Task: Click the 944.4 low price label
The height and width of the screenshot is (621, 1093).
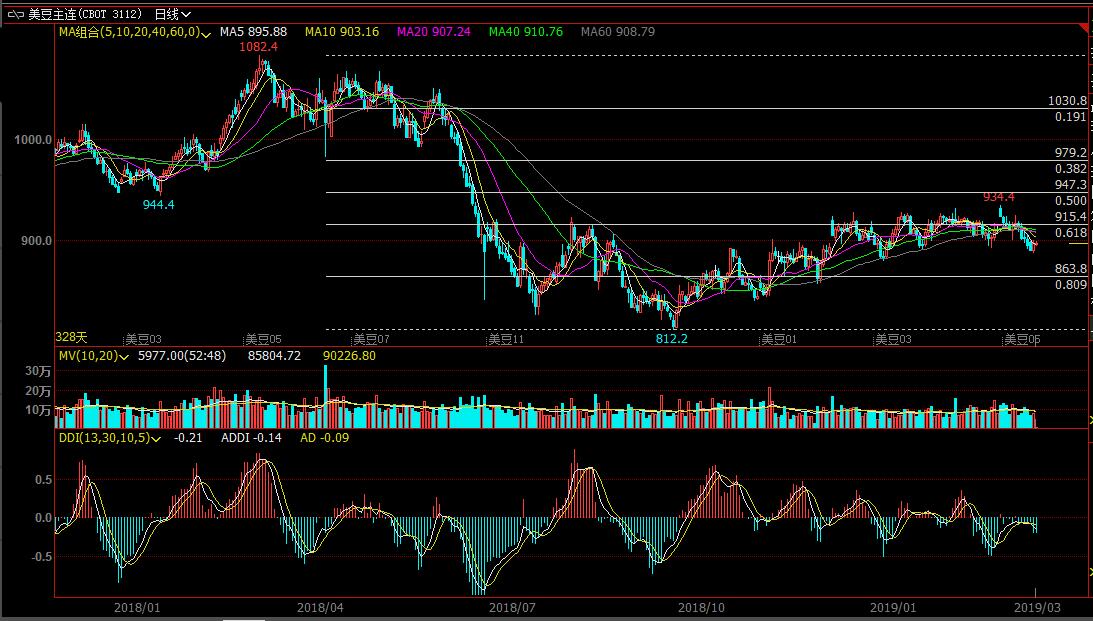Action: point(158,204)
